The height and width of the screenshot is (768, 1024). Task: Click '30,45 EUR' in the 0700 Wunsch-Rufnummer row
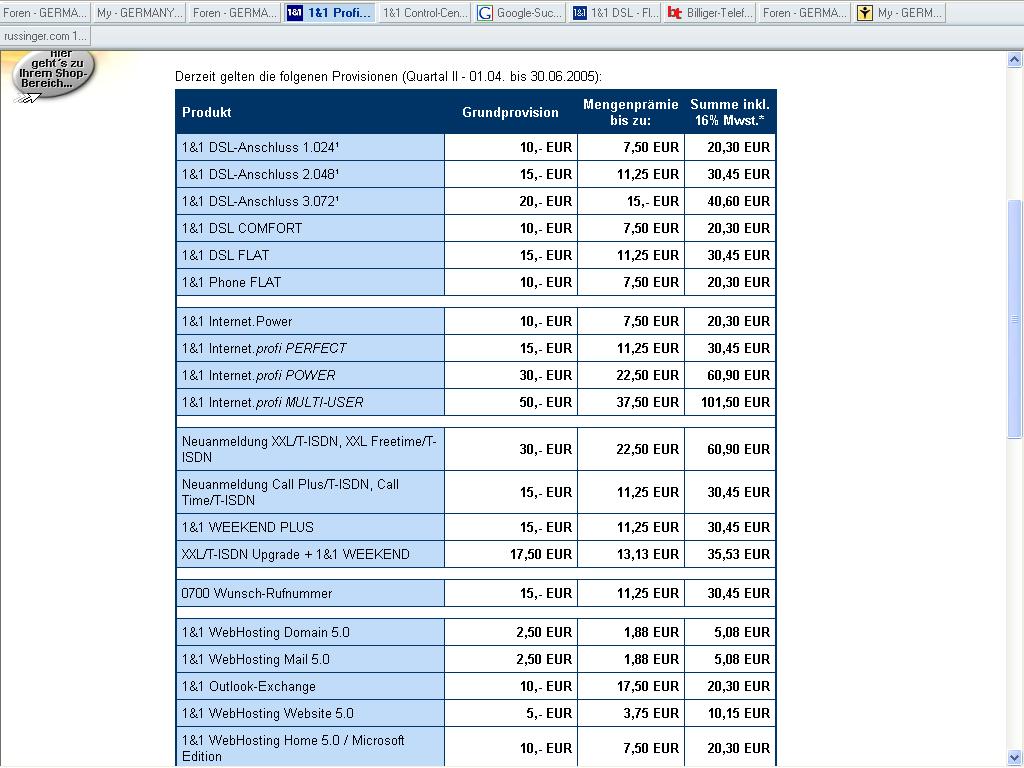[739, 594]
